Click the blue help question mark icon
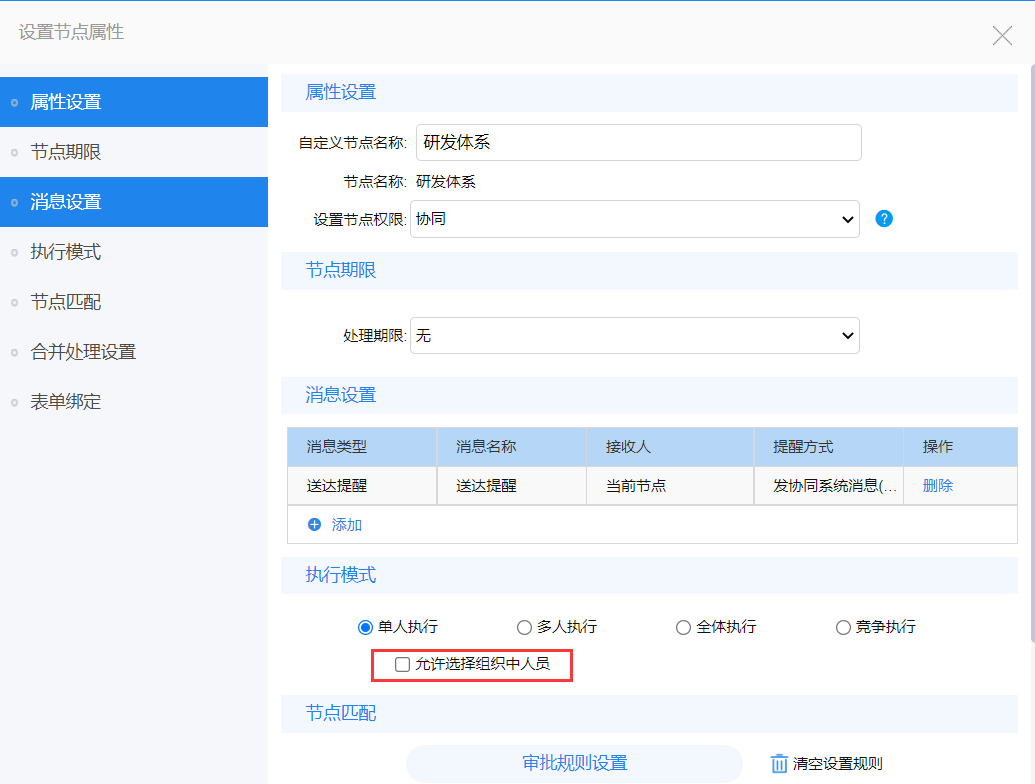The image size is (1035, 784). point(883,219)
